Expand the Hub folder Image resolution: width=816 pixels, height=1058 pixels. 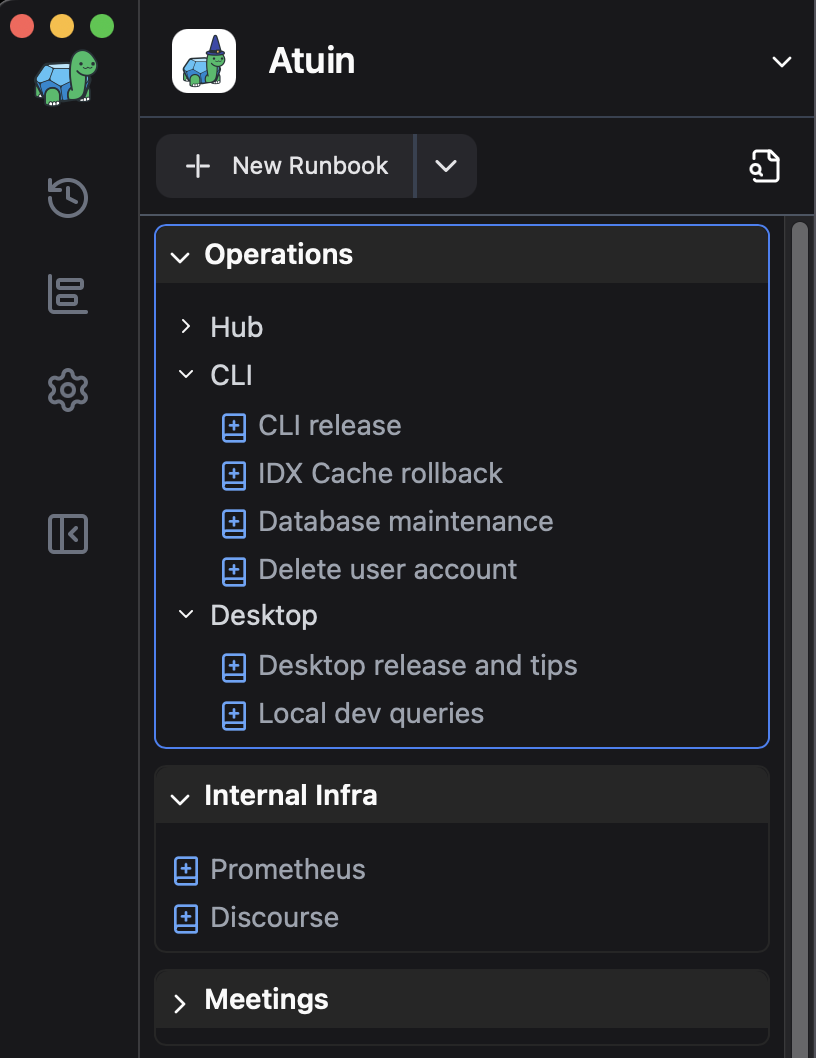[x=186, y=327]
